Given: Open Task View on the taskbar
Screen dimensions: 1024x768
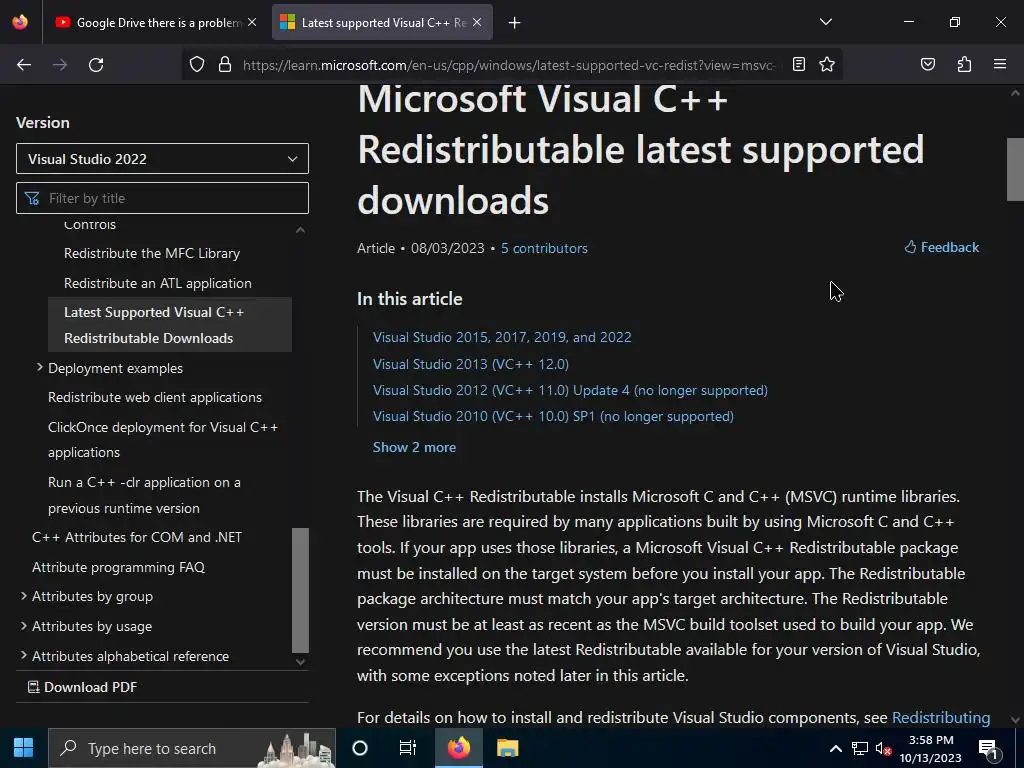Looking at the screenshot, I should [408, 748].
